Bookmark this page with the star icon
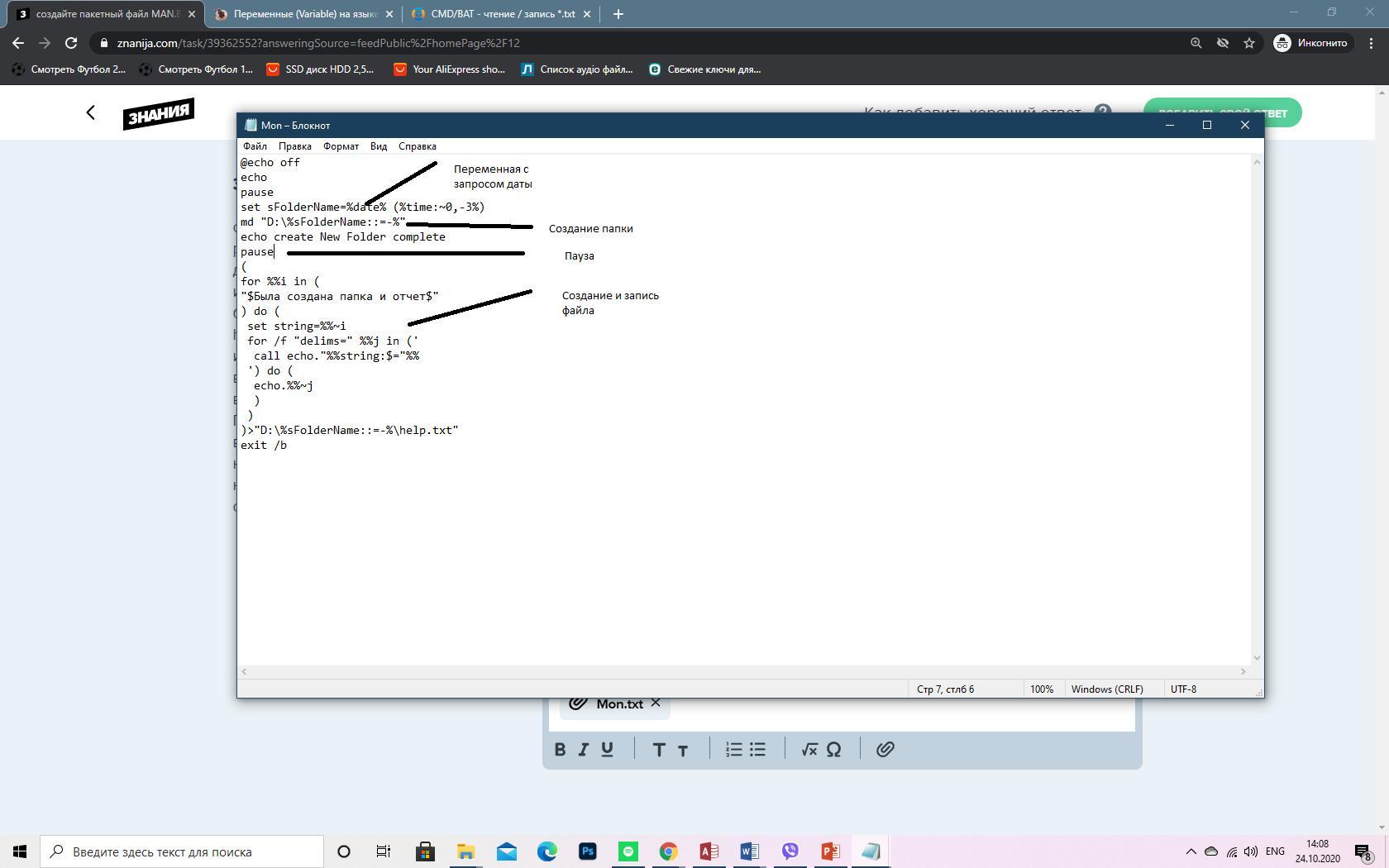 pos(1249,43)
